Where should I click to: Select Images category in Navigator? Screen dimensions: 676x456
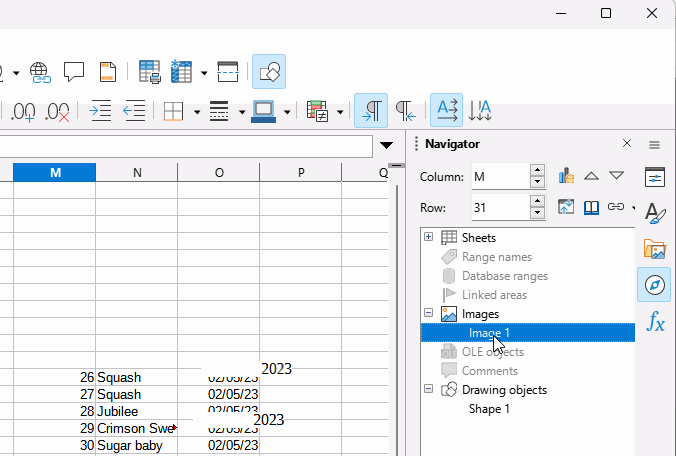480,314
